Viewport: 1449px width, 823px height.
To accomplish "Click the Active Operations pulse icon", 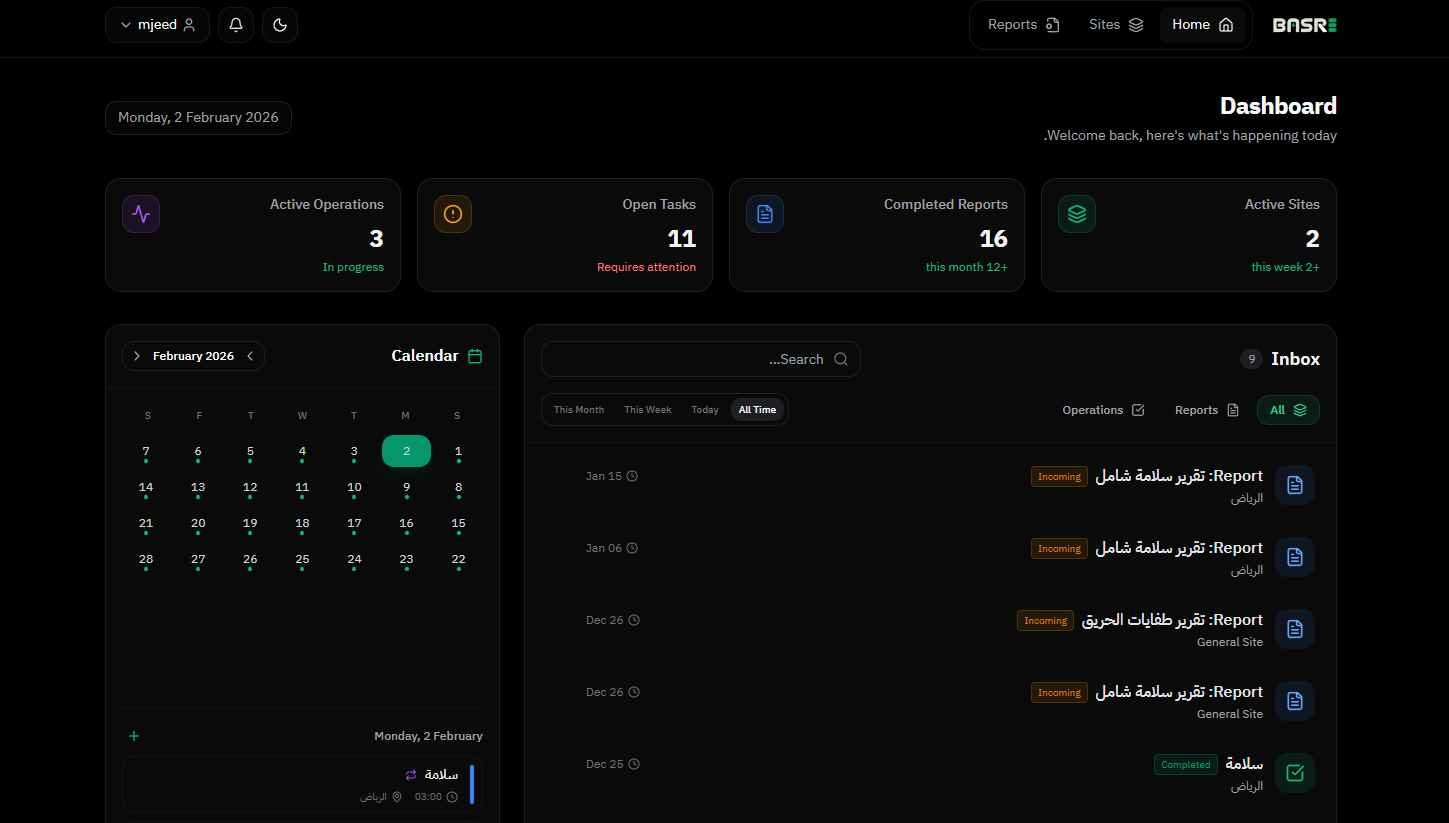I will [140, 213].
